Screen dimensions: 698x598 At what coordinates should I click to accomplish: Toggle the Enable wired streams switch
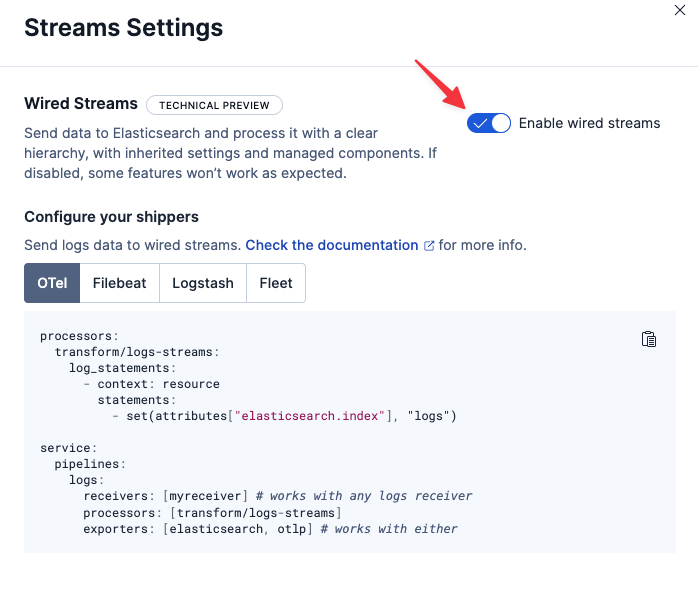coord(488,123)
